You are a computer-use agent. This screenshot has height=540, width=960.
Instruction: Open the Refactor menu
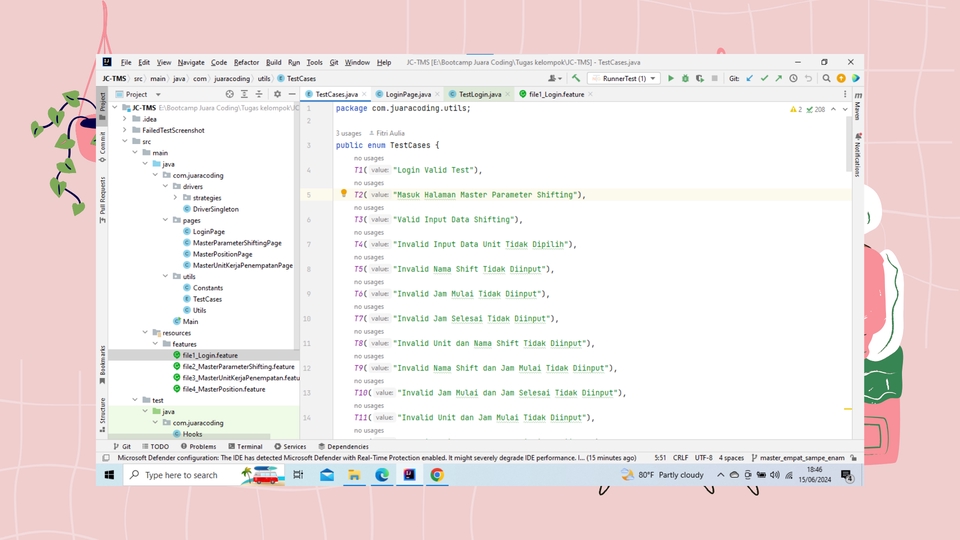pyautogui.click(x=246, y=62)
